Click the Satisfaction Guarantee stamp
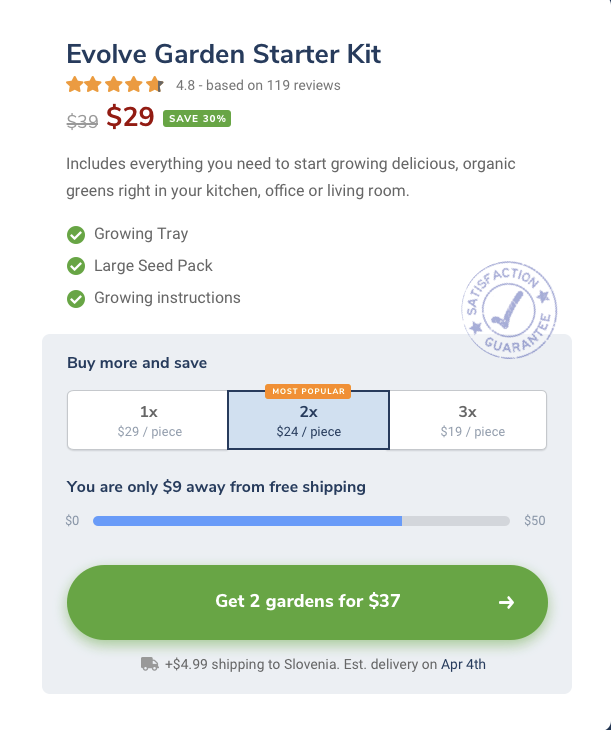Viewport: 611px width, 730px height. point(509,310)
